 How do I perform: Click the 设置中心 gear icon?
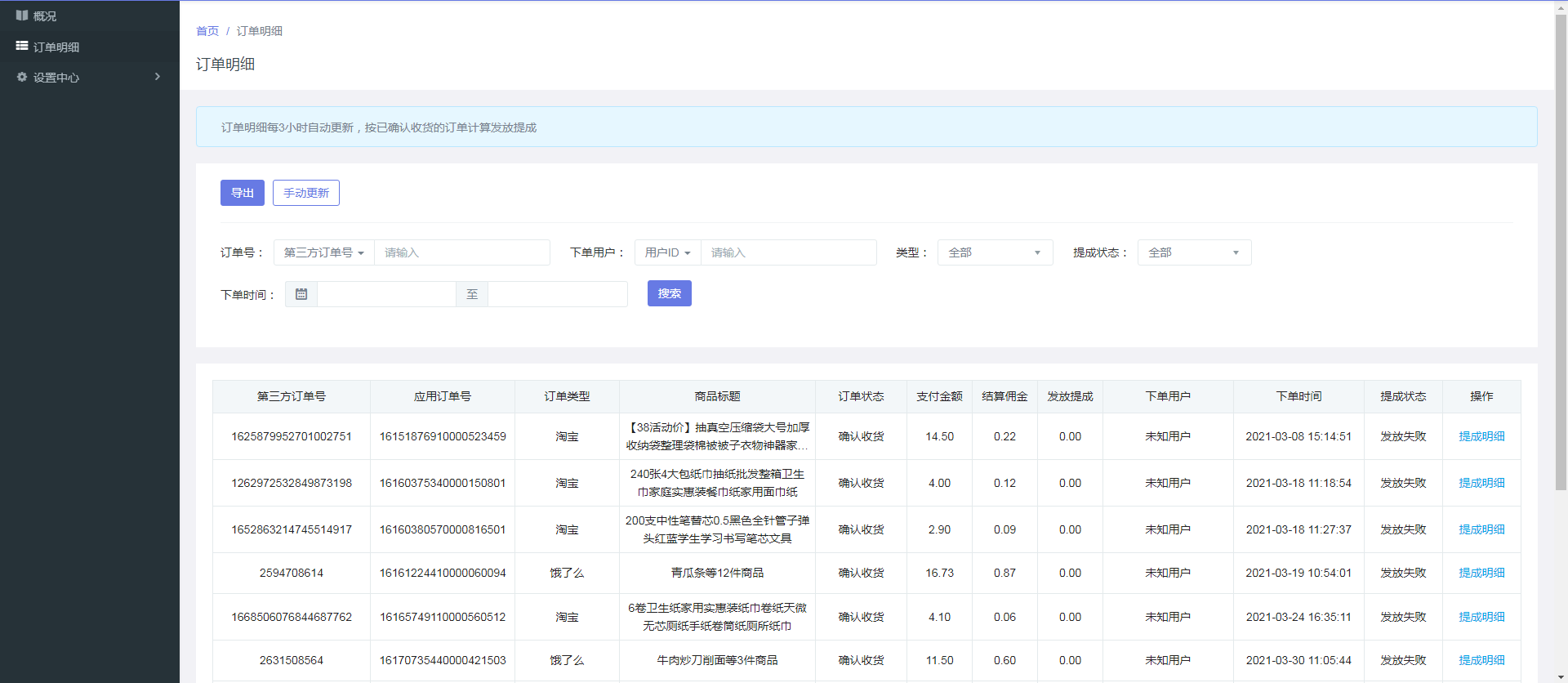tap(22, 77)
